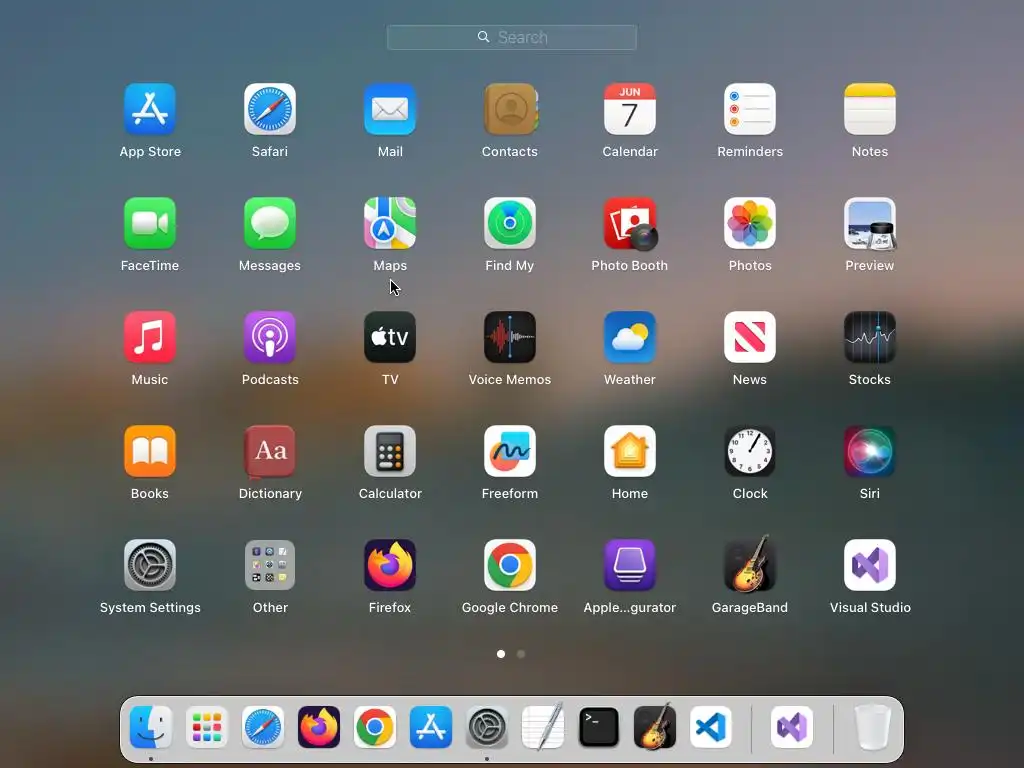Screen dimensions: 1024x768
Task: Open System Settings from the Launchpad grid
Action: 150,565
